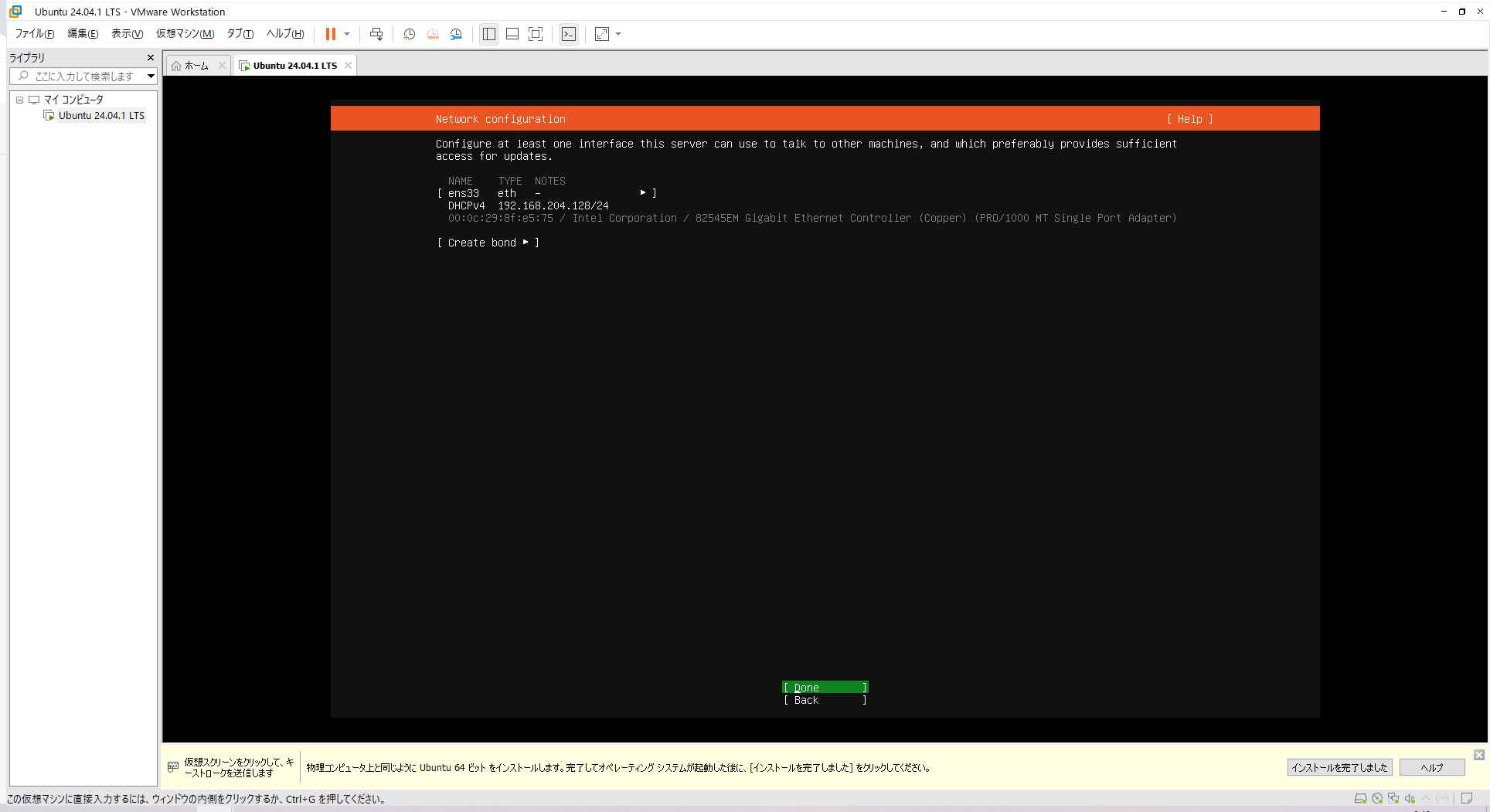This screenshot has height=812, width=1490.
Task: Select the ens33 network interface row
Action: point(547,193)
